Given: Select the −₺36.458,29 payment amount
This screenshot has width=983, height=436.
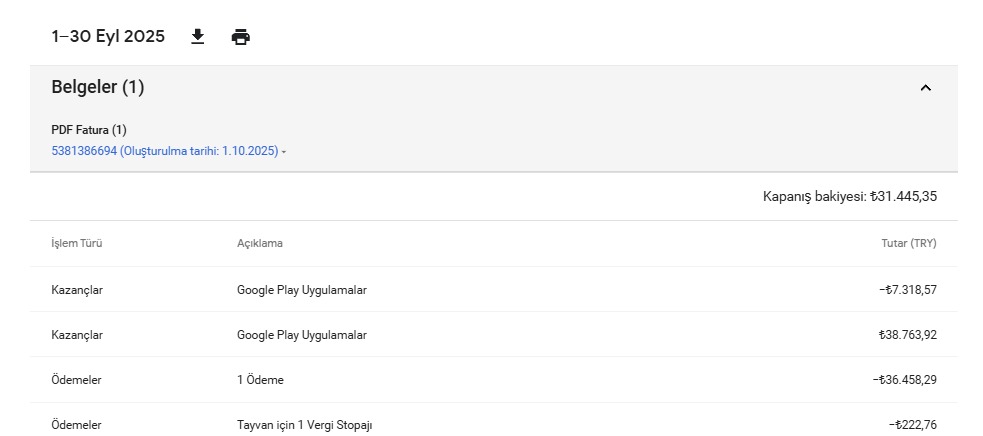Looking at the screenshot, I should [905, 380].
